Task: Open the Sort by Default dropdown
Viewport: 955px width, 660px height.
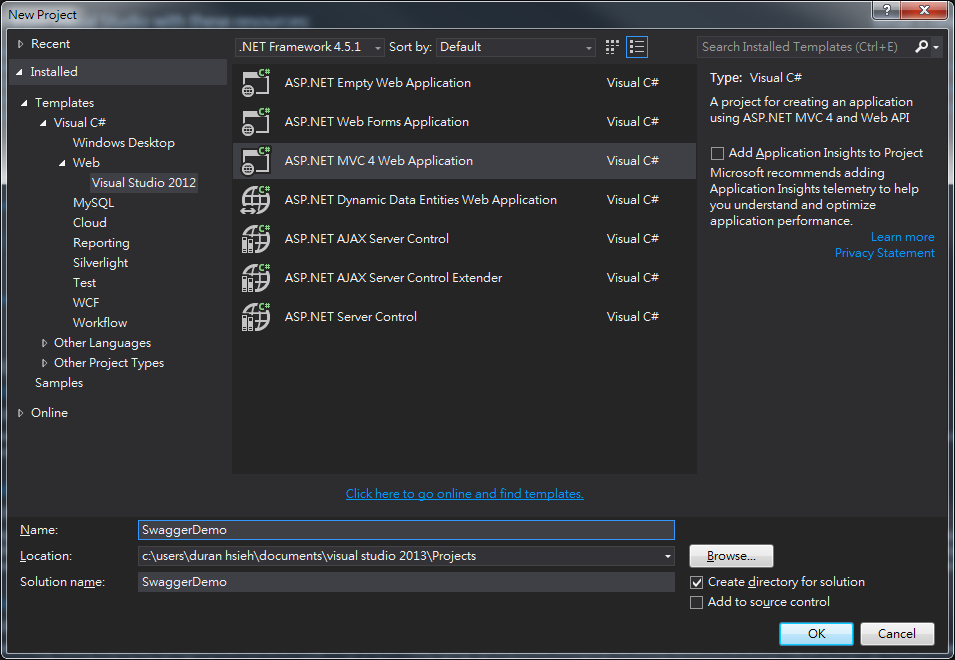Action: [x=515, y=47]
